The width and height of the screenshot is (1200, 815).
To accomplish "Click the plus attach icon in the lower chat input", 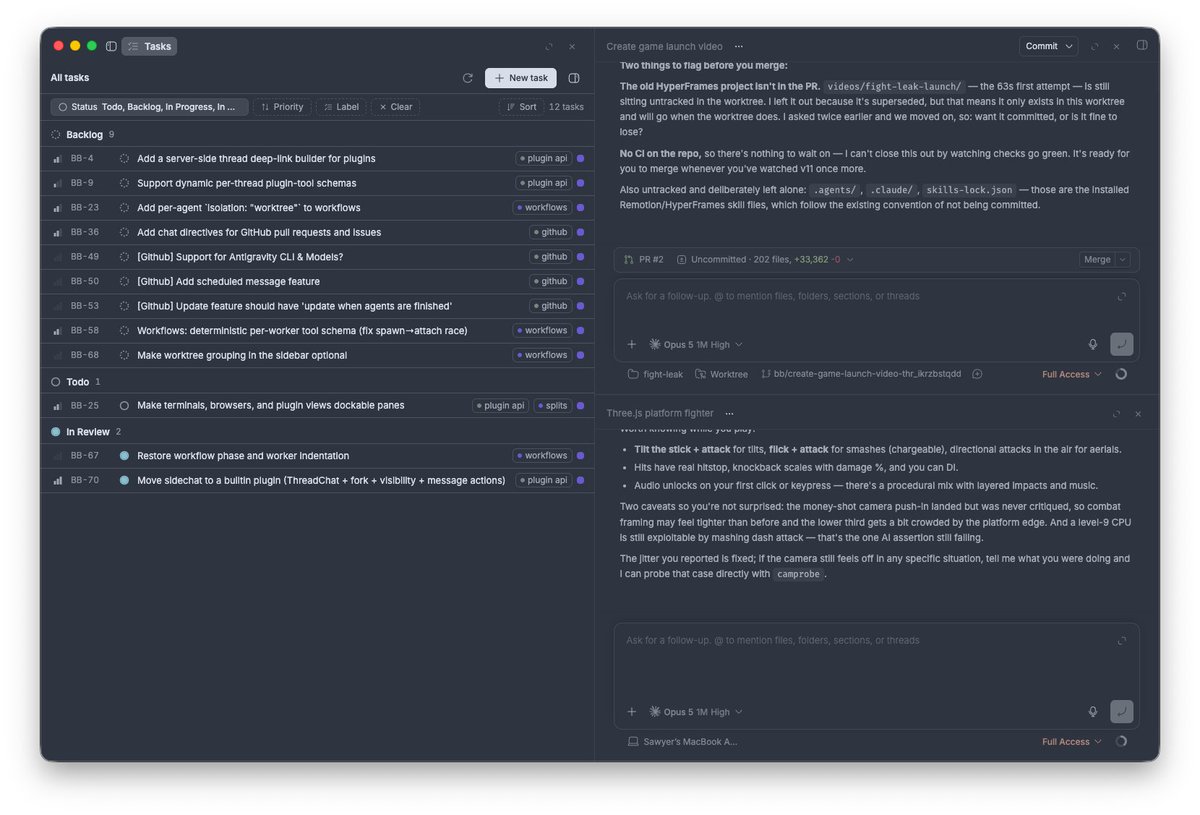I will click(x=632, y=712).
